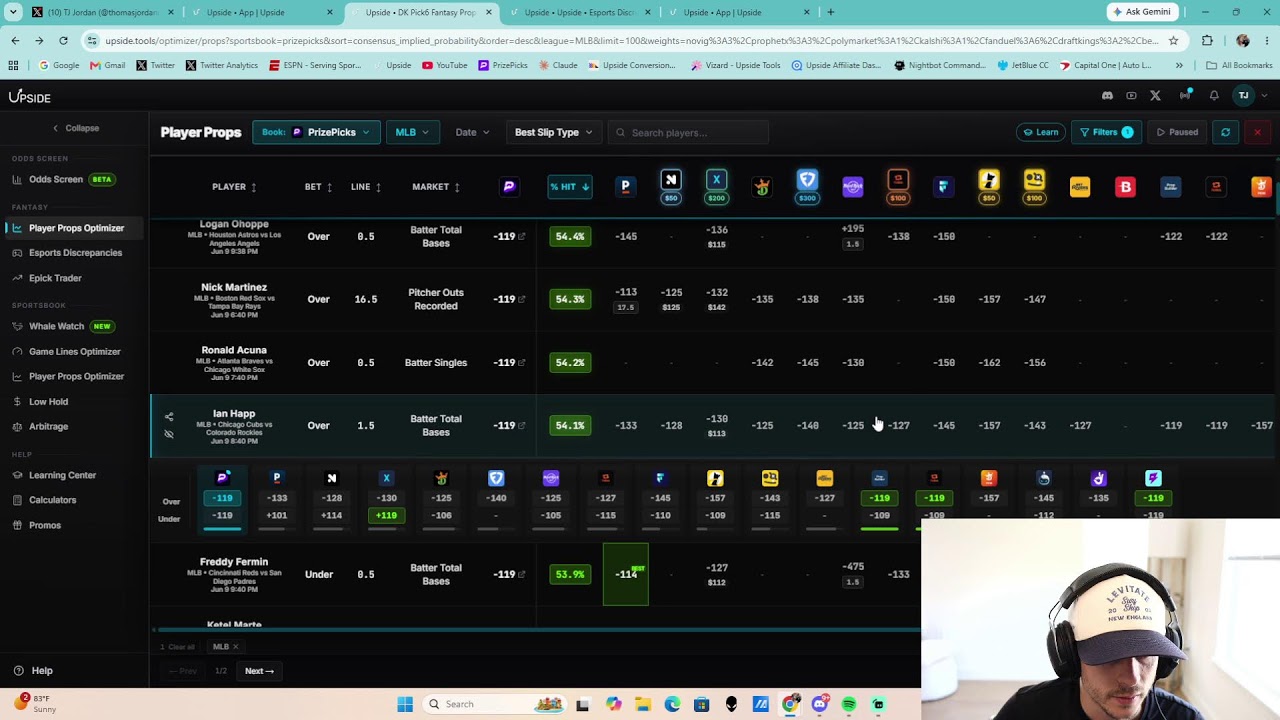1280x720 pixels.
Task: Sort by the BET column
Action: (318, 187)
